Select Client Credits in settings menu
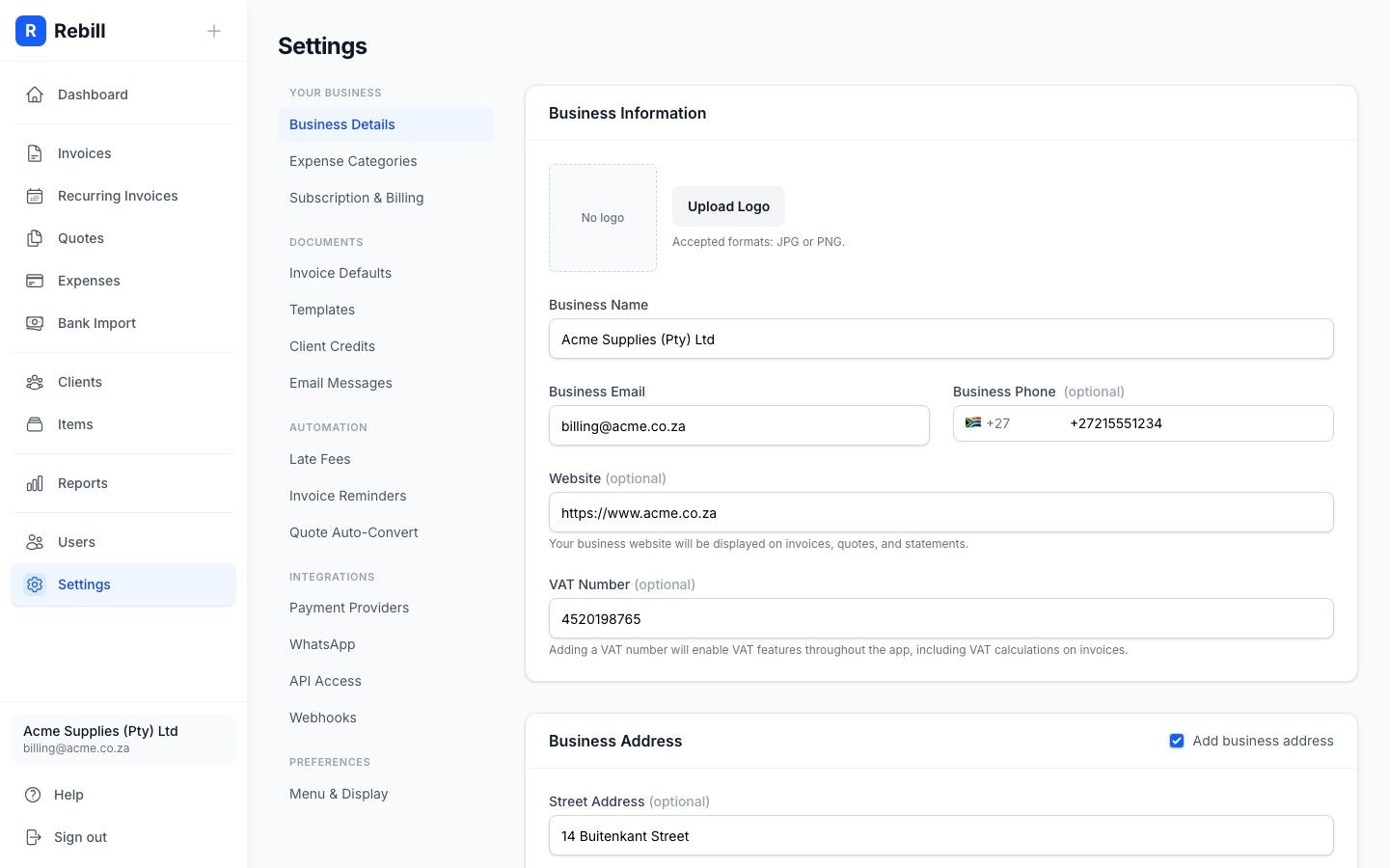1389x868 pixels. (x=386, y=346)
